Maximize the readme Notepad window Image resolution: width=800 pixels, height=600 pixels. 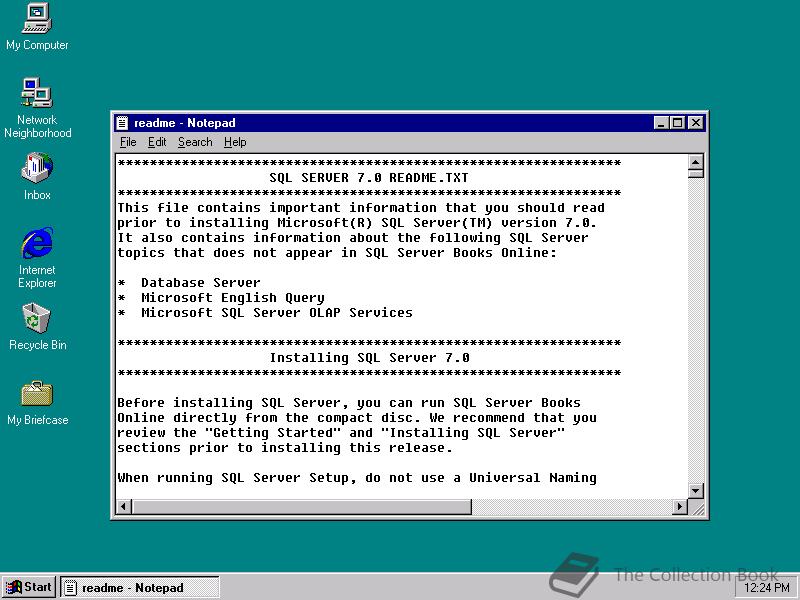[677, 123]
